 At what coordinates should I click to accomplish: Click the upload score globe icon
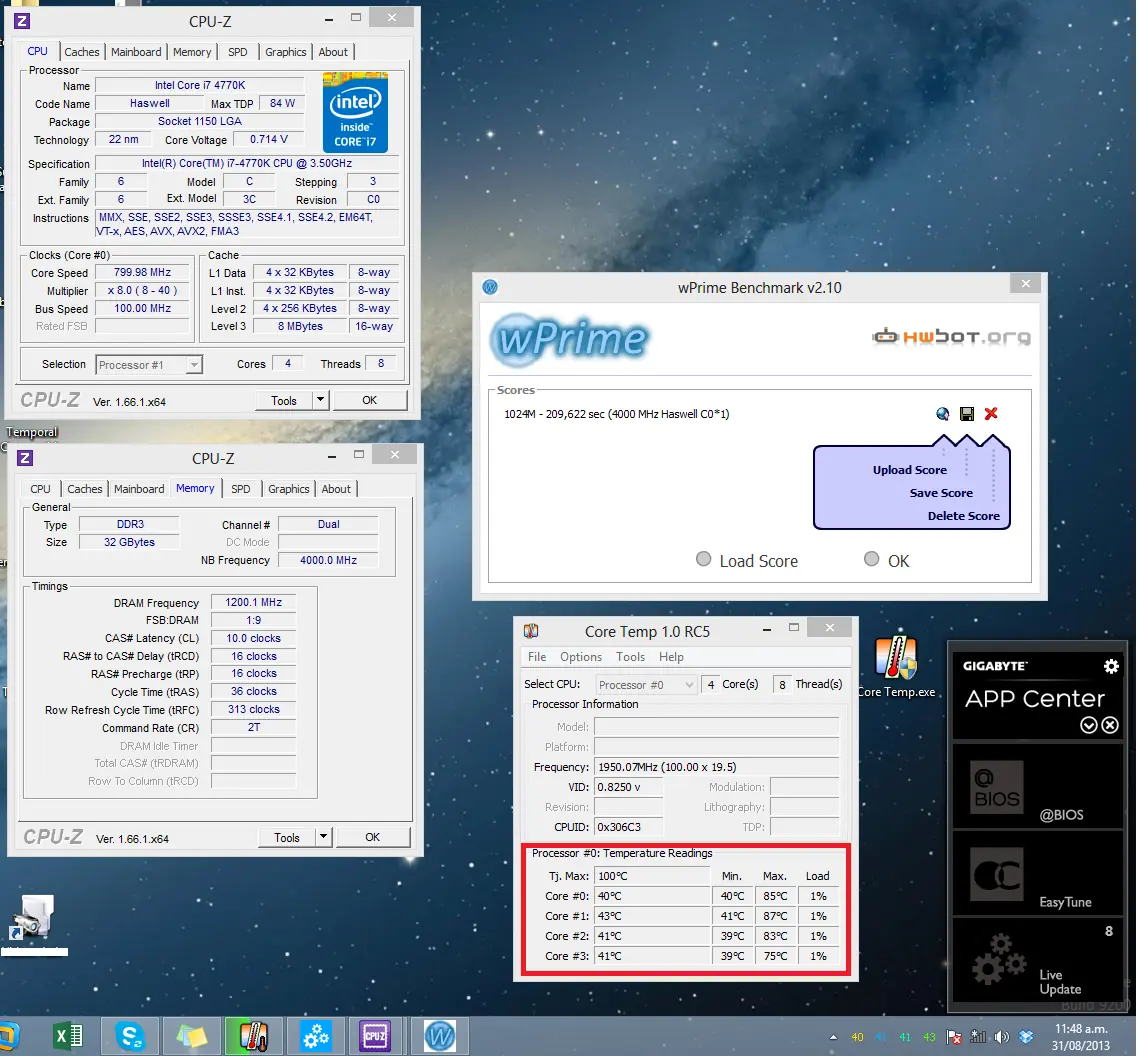[x=942, y=414]
